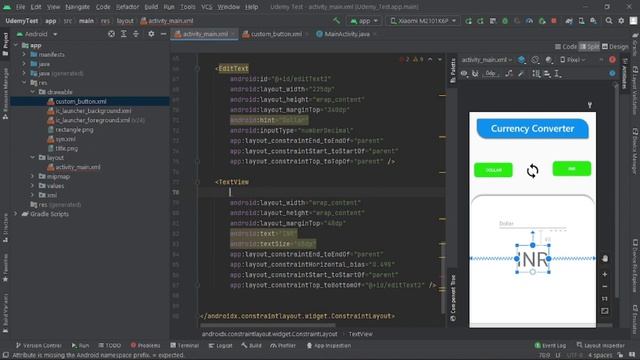Open the design surface layers icon
Image resolution: width=640 pixels, height=360 pixels.
522,60
